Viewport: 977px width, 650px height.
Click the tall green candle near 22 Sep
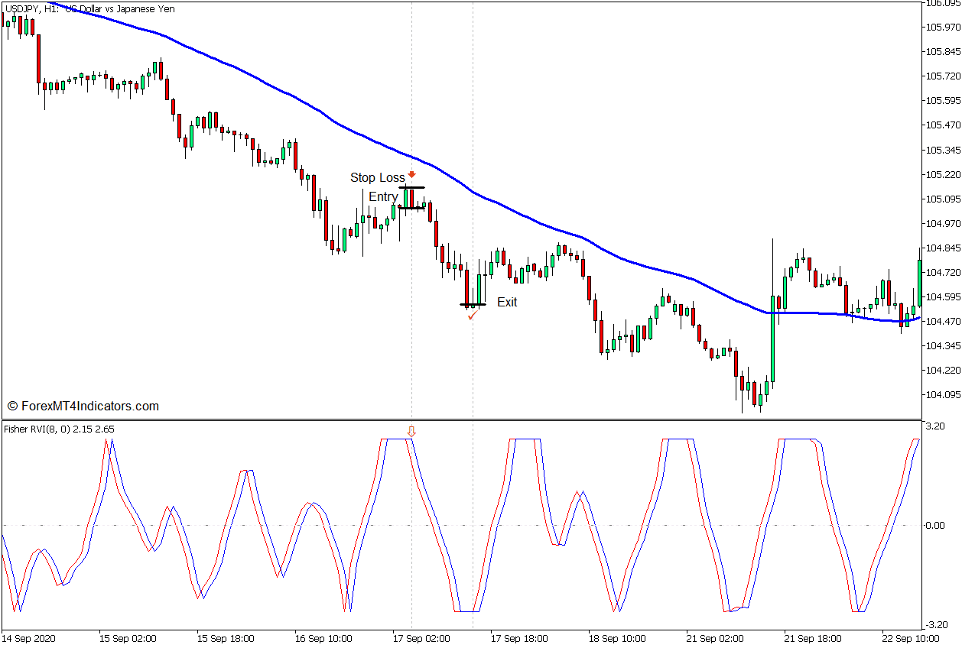click(x=917, y=285)
